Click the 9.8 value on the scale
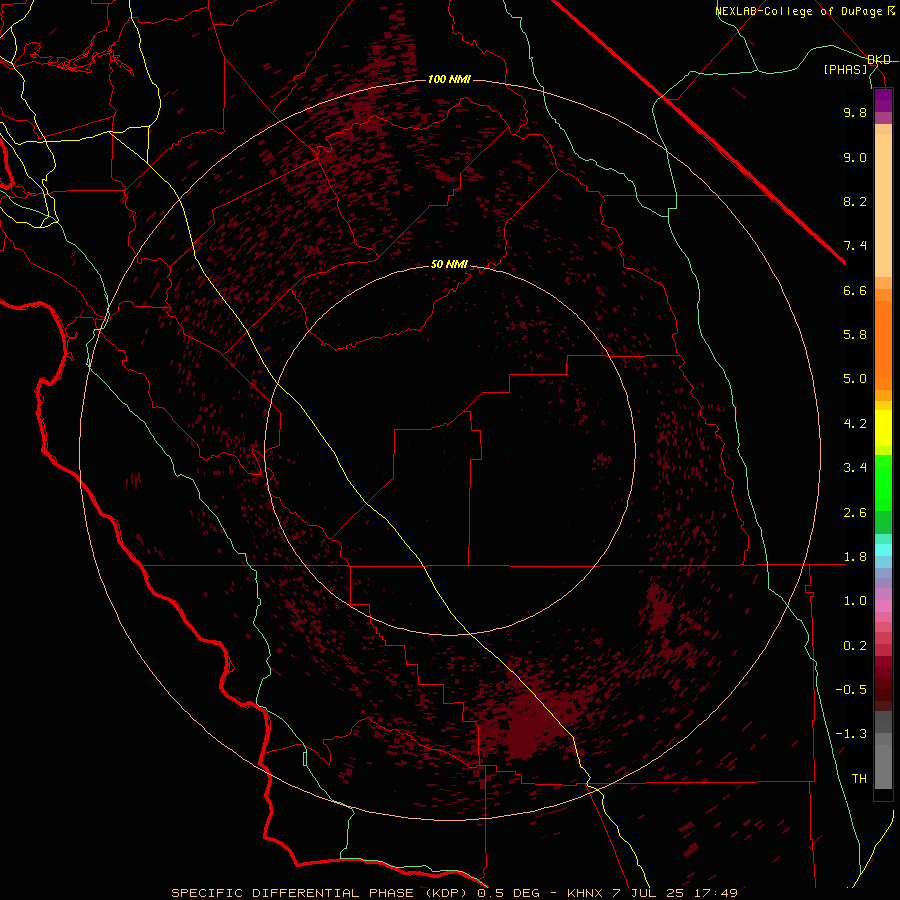The width and height of the screenshot is (900, 900). click(855, 112)
